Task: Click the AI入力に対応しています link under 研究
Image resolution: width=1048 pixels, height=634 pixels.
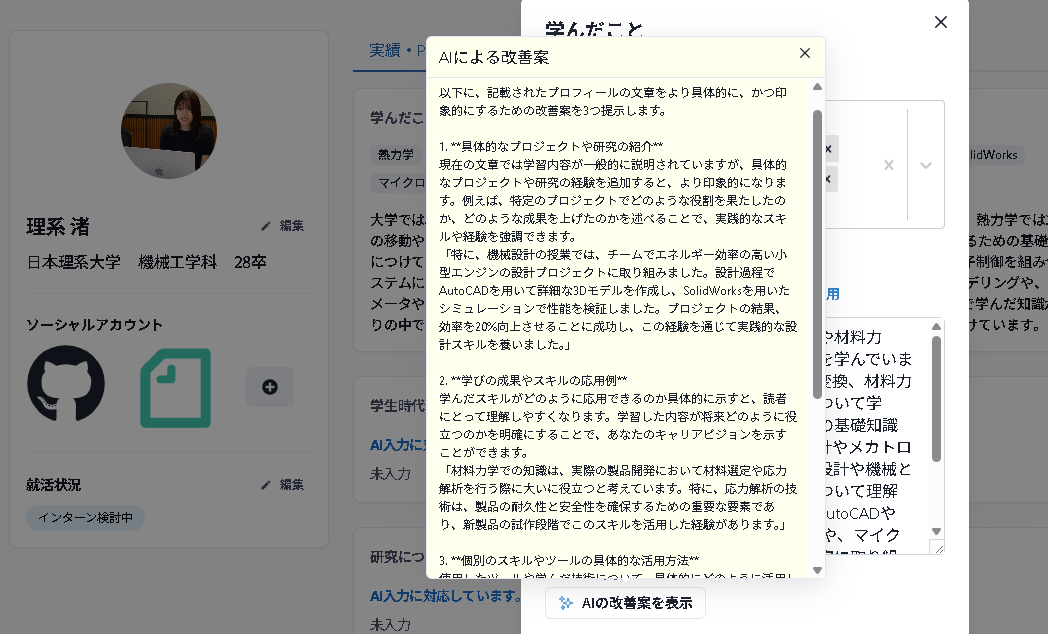Action: [x=444, y=596]
